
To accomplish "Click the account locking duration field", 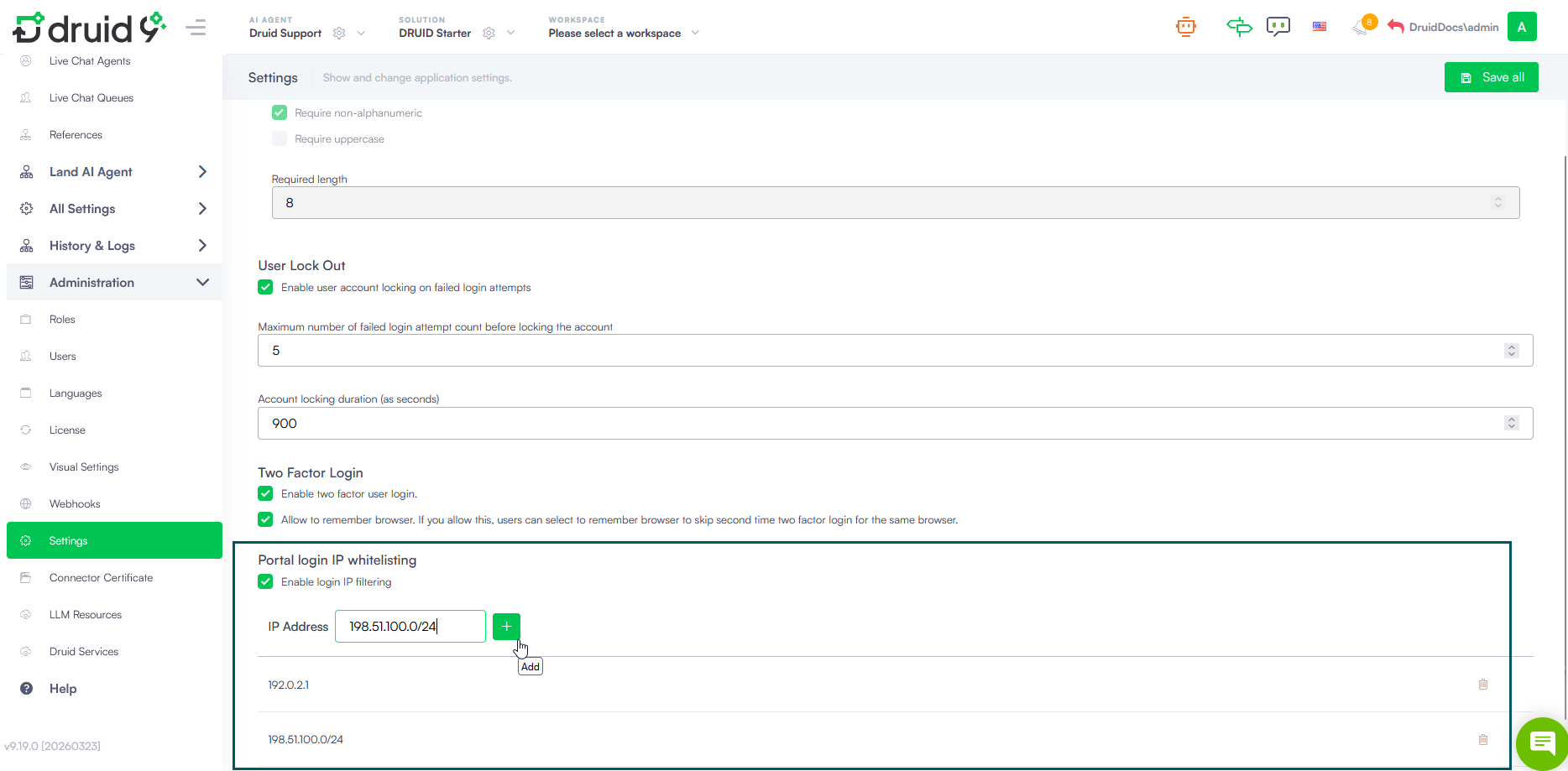I will [x=881, y=424].
